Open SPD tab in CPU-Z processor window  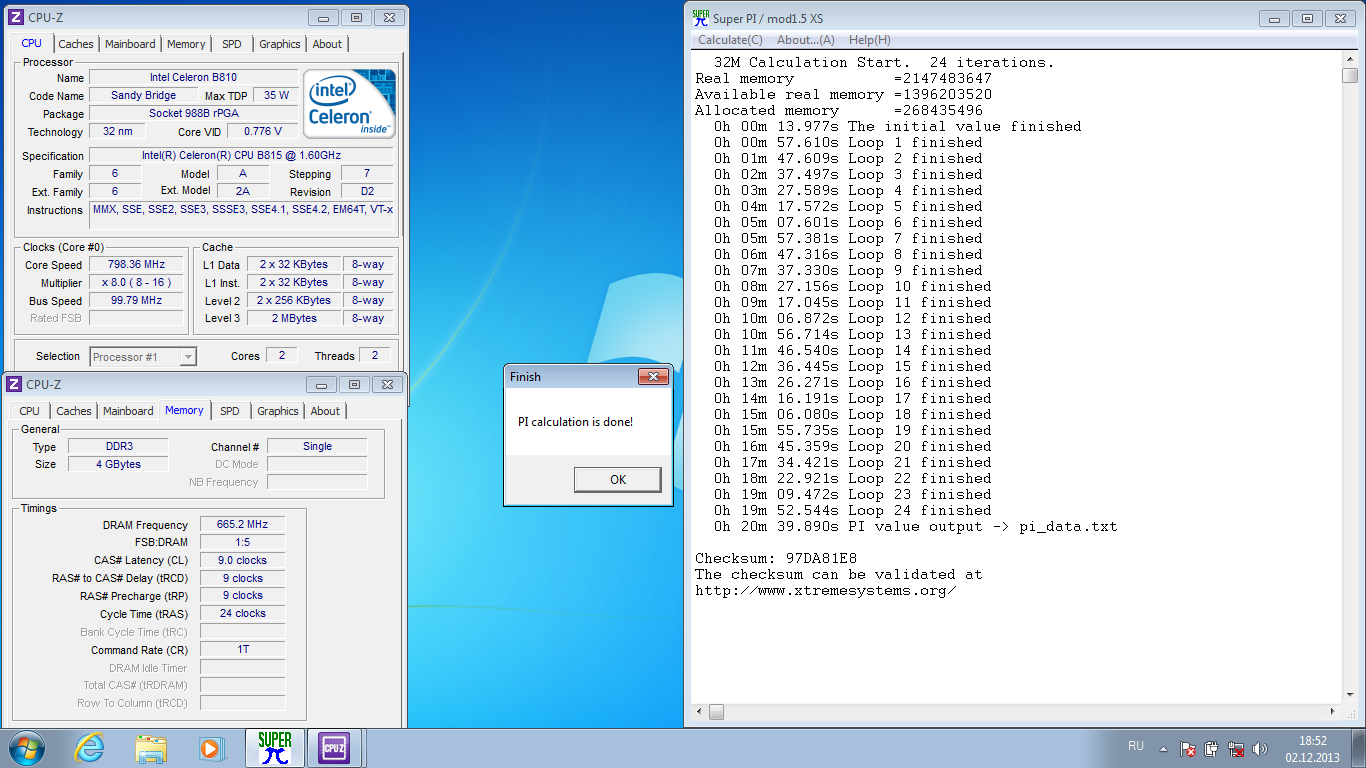click(x=231, y=44)
